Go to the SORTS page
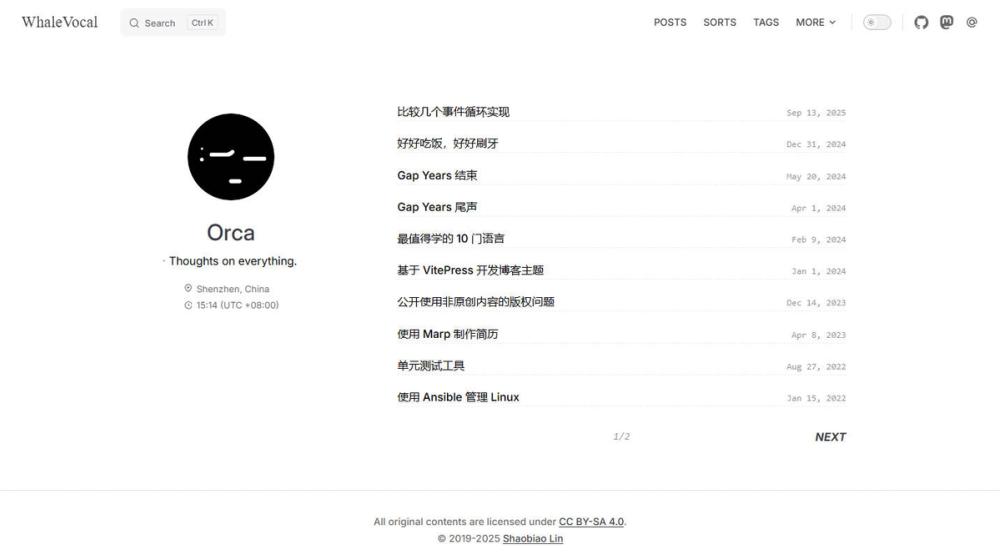1000x560 pixels. coord(719,22)
